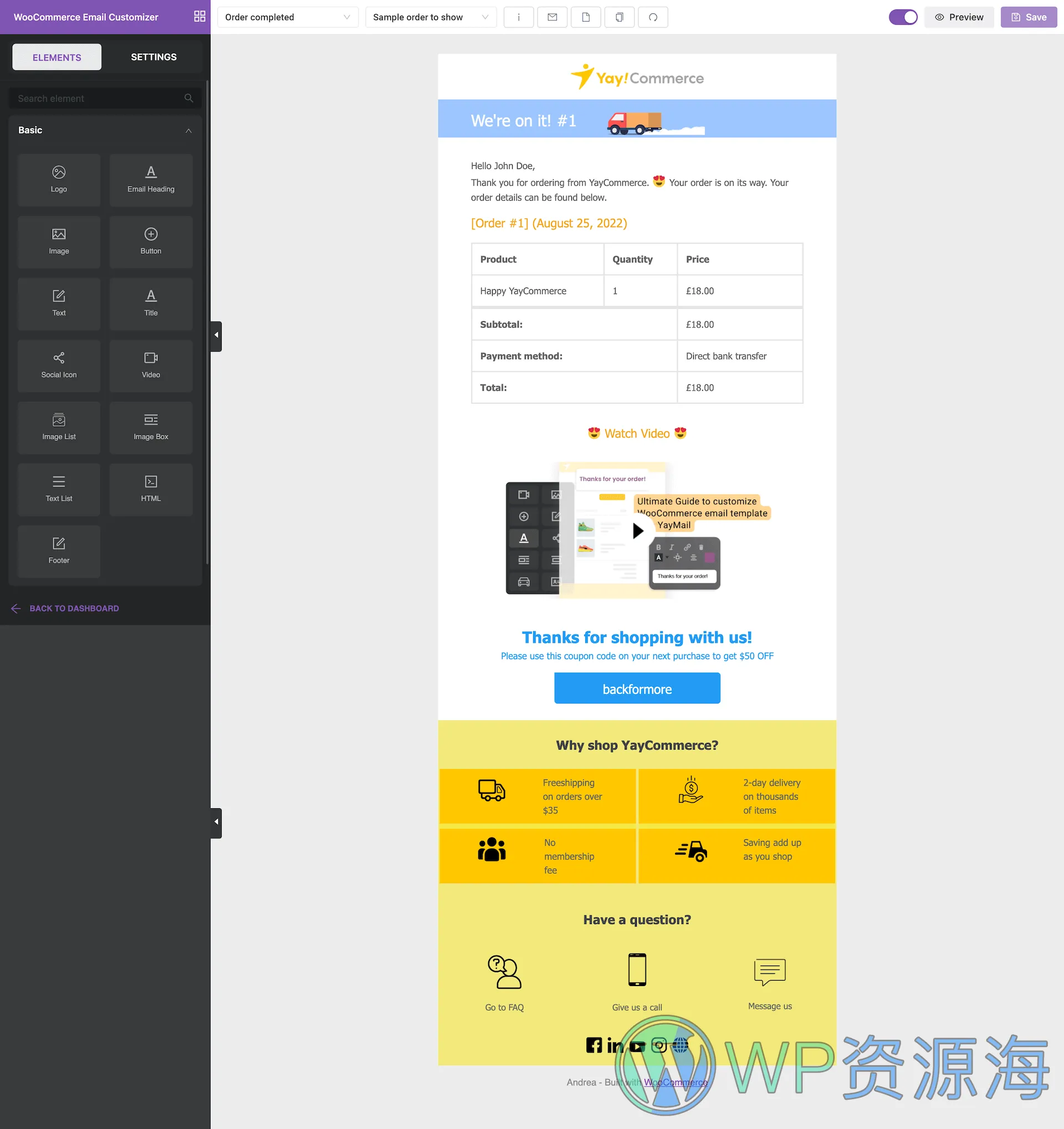Viewport: 1064px width, 1129px height.
Task: Add the Email Heading element
Action: (x=151, y=179)
